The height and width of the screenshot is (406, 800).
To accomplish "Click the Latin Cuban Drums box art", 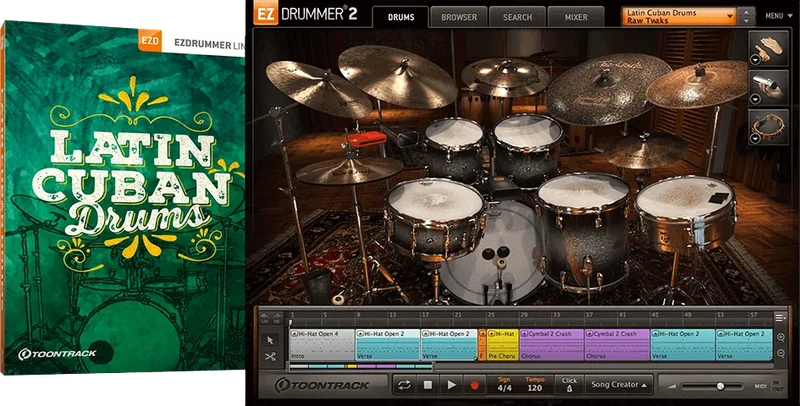I will point(122,198).
